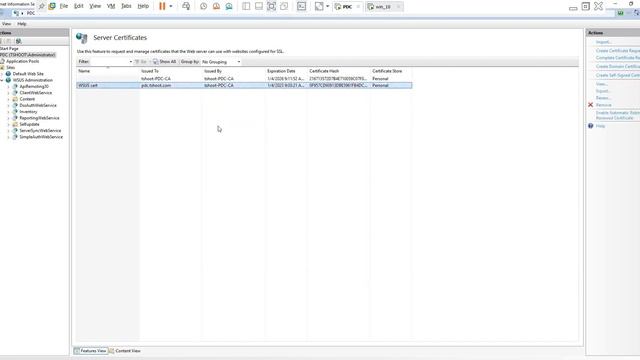640x360 pixels.
Task: Click the stretch guest display icon
Action: tap(319, 6)
